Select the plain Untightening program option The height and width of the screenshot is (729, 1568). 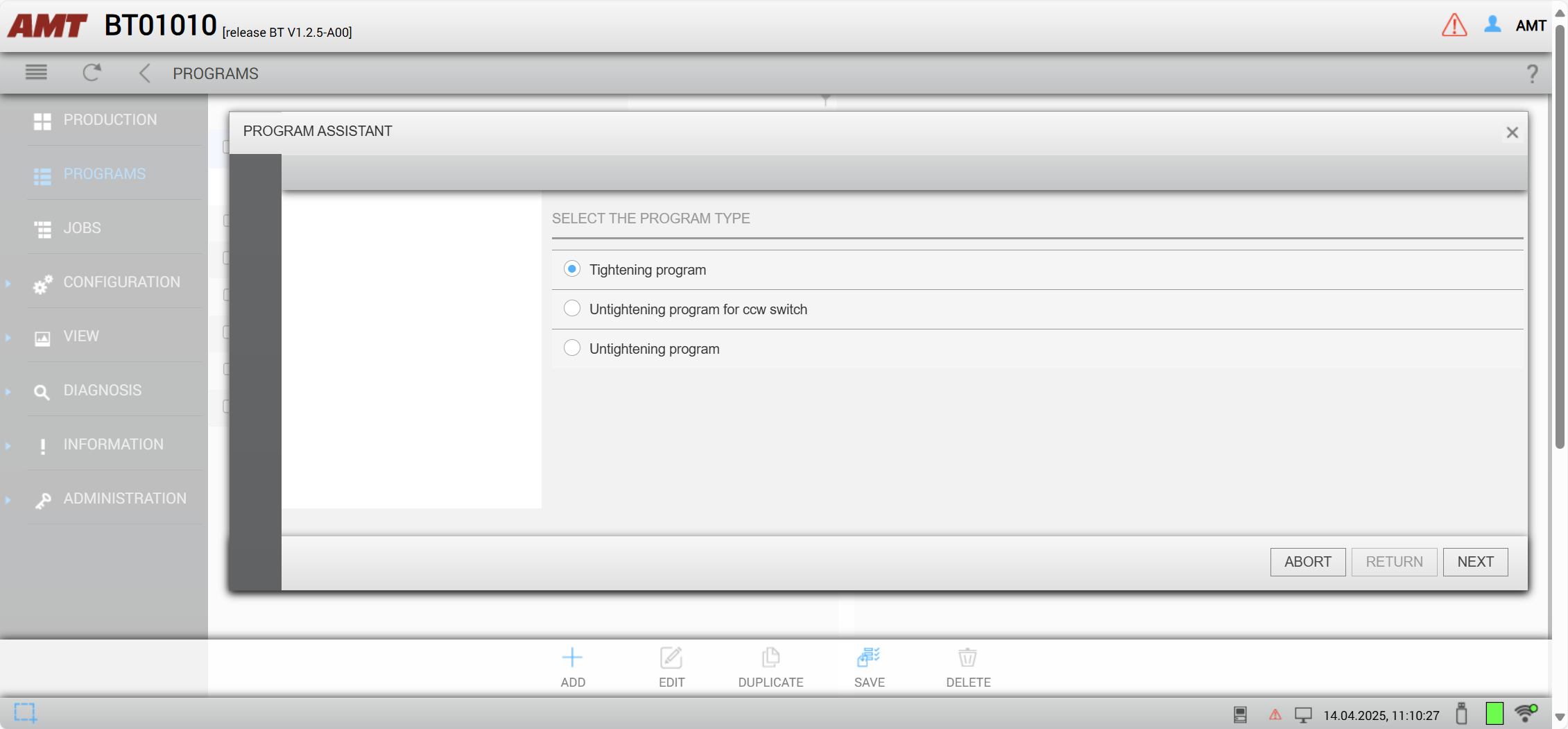coord(571,348)
